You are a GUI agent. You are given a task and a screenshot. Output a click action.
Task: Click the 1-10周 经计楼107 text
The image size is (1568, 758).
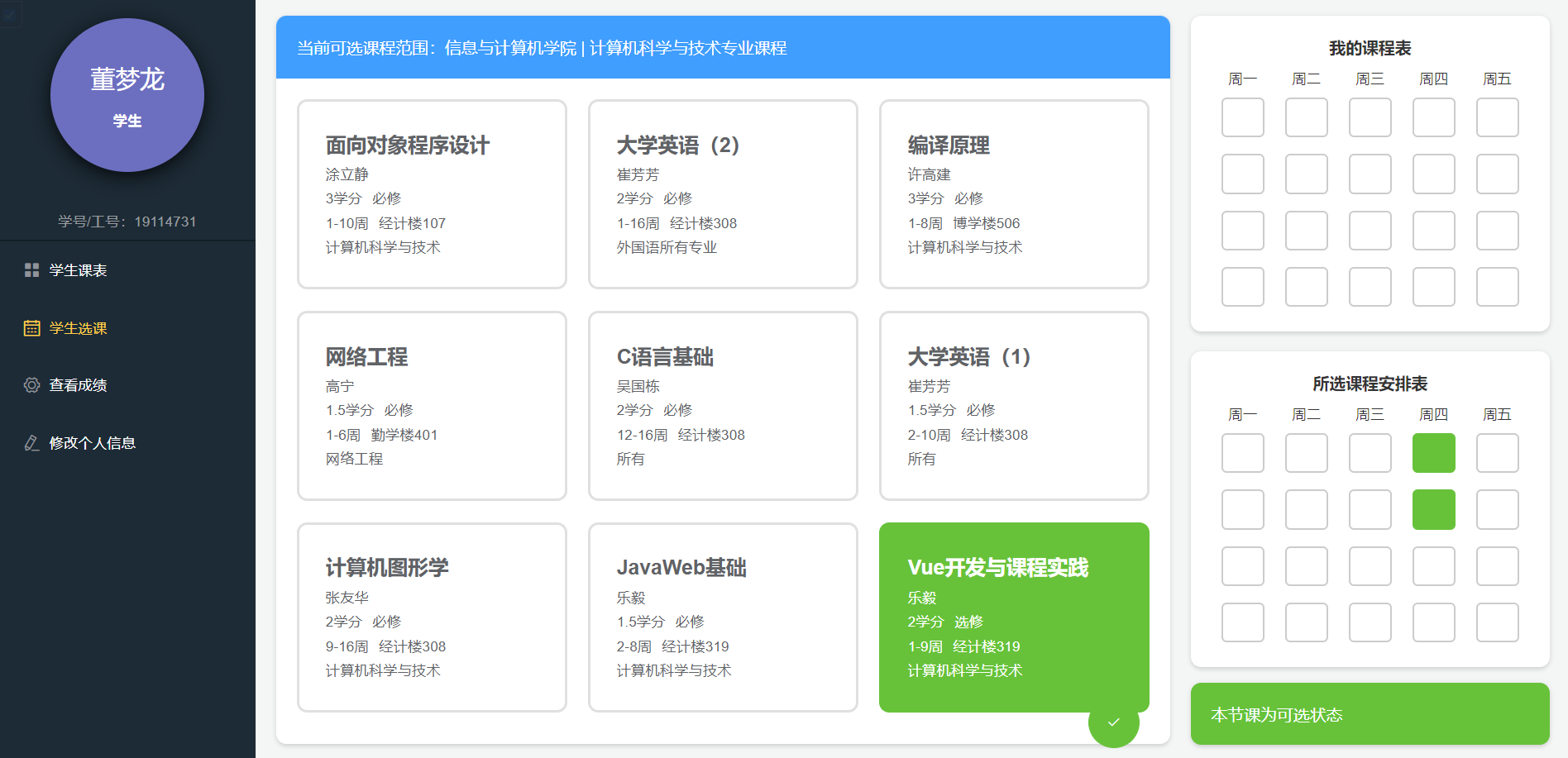pyautogui.click(x=385, y=223)
